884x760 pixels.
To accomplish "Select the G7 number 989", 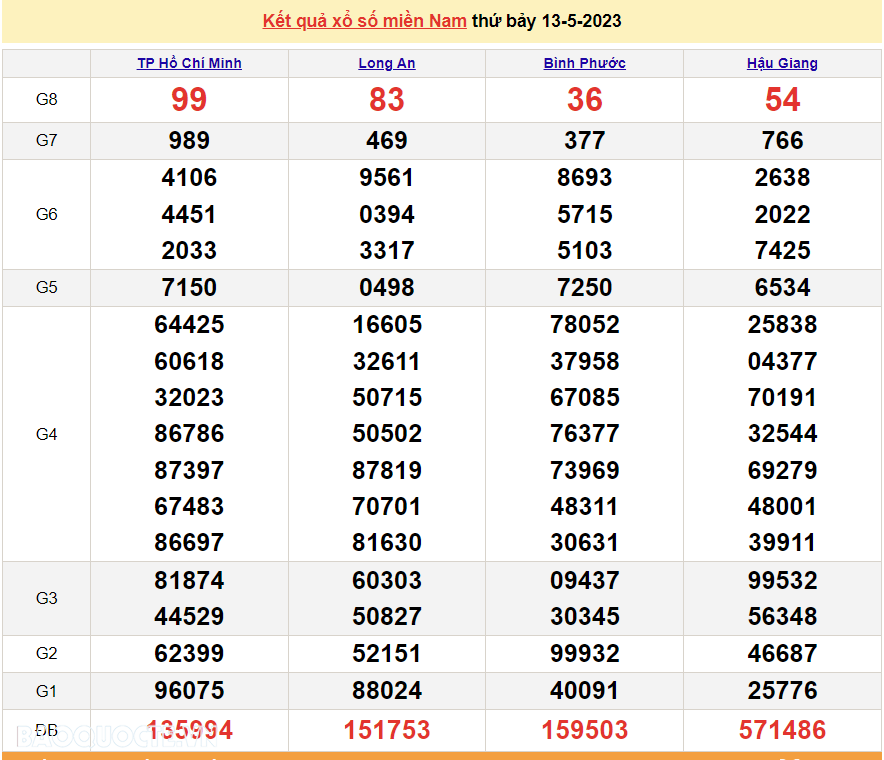I will pyautogui.click(x=189, y=141).
